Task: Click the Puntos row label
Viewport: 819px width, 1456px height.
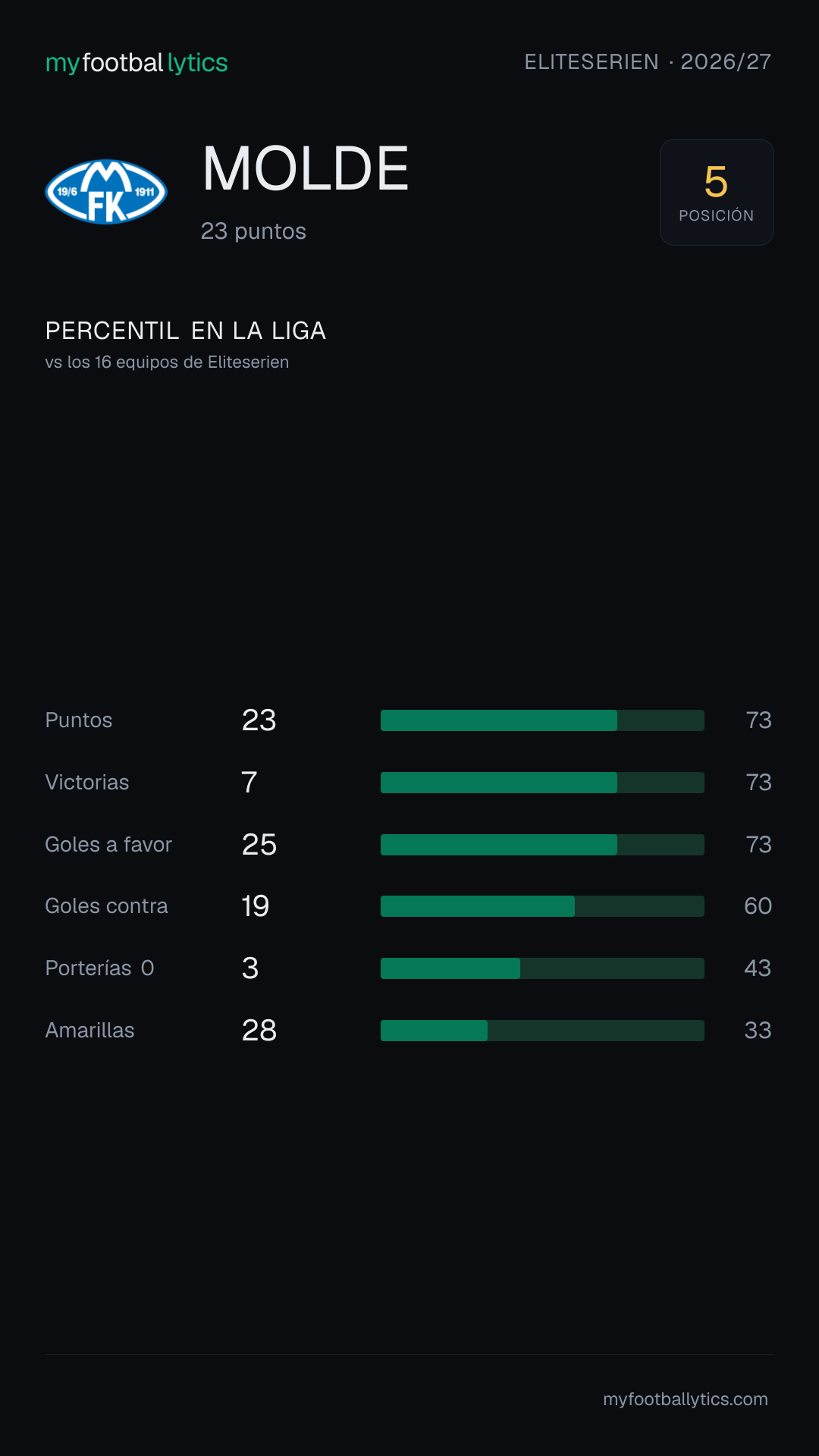Action: [79, 720]
